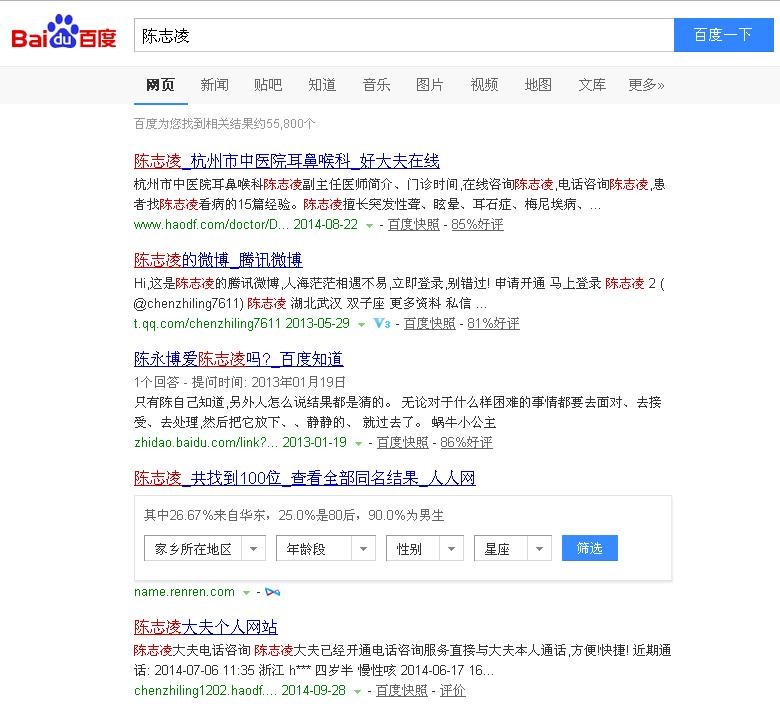Click inside the search box containing 陈志凌
Image resolution: width=780 pixels, height=704 pixels.
[x=404, y=35]
